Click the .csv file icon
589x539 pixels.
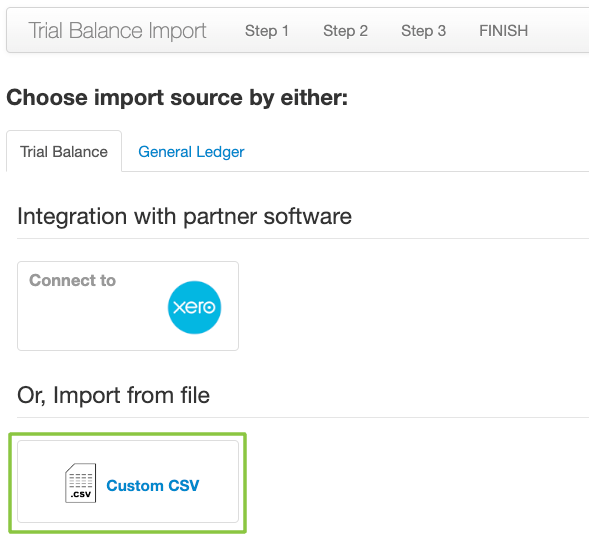pos(80,483)
